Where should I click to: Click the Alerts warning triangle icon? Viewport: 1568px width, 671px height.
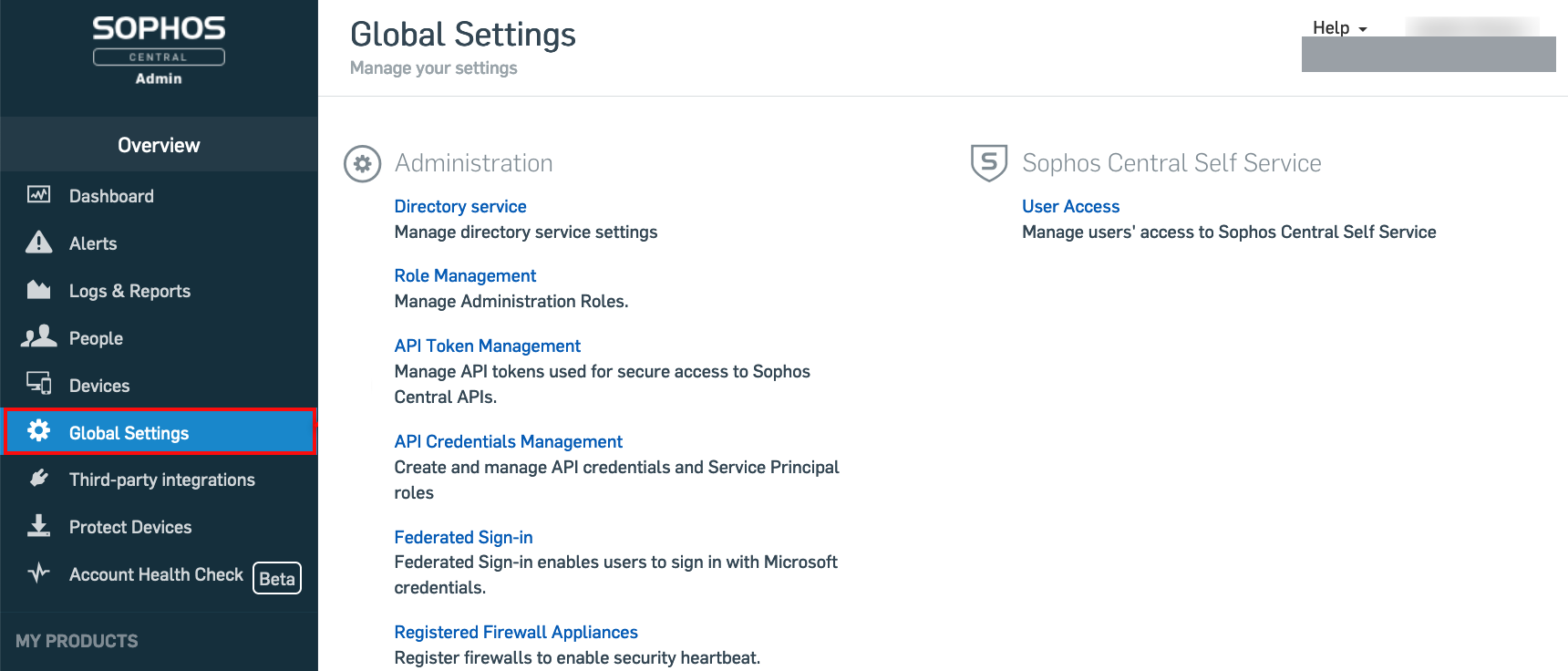(38, 242)
